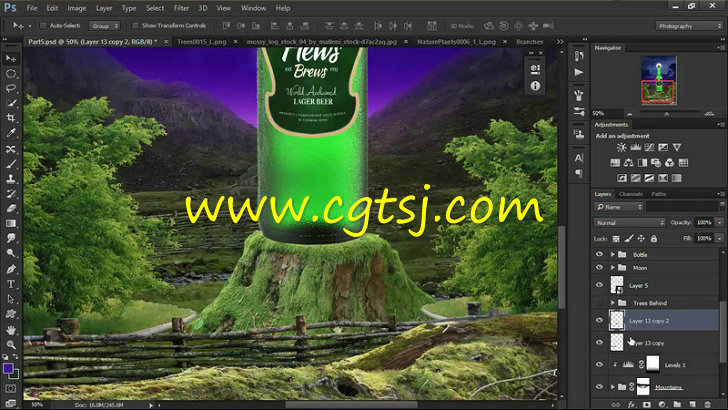Image resolution: width=728 pixels, height=410 pixels.
Task: Add a Channel Mixer adjustment
Action: click(669, 163)
